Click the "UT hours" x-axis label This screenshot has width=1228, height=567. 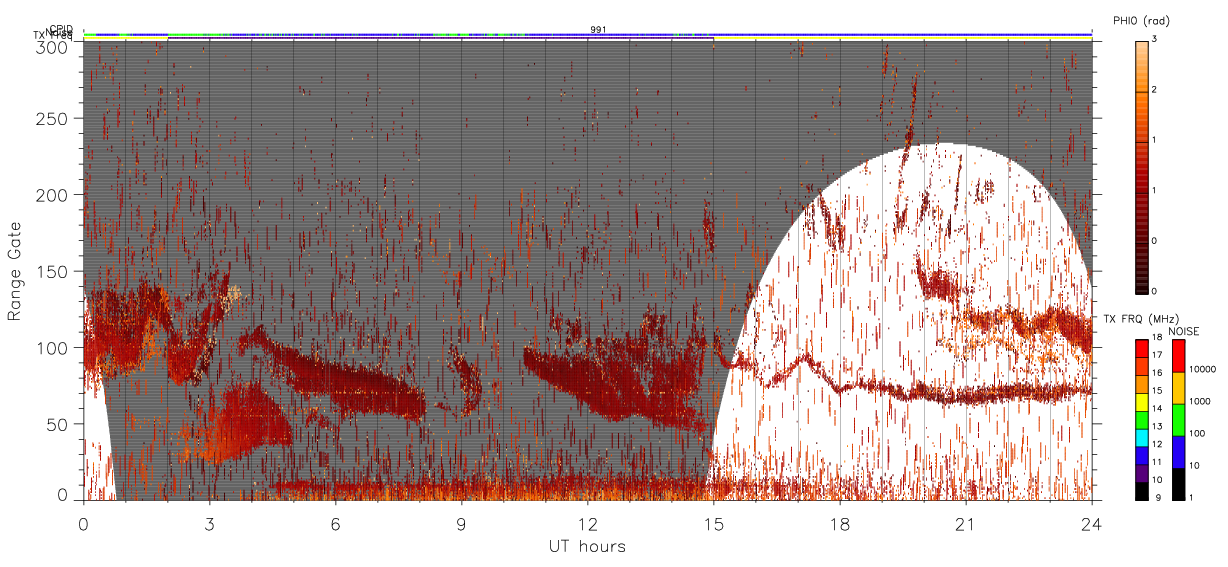(x=587, y=547)
